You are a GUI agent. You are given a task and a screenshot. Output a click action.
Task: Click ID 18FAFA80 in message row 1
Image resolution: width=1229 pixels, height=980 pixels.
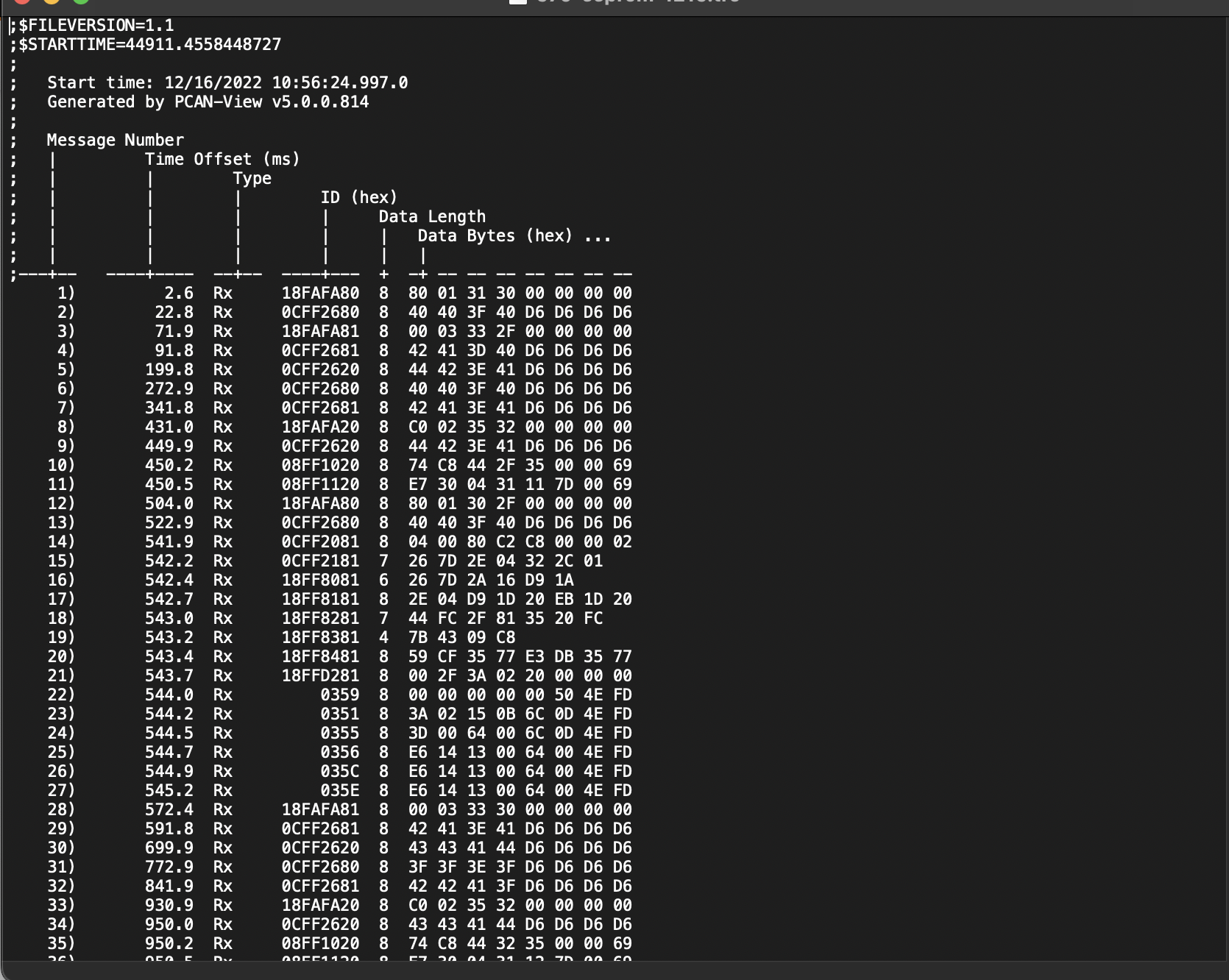coord(320,294)
